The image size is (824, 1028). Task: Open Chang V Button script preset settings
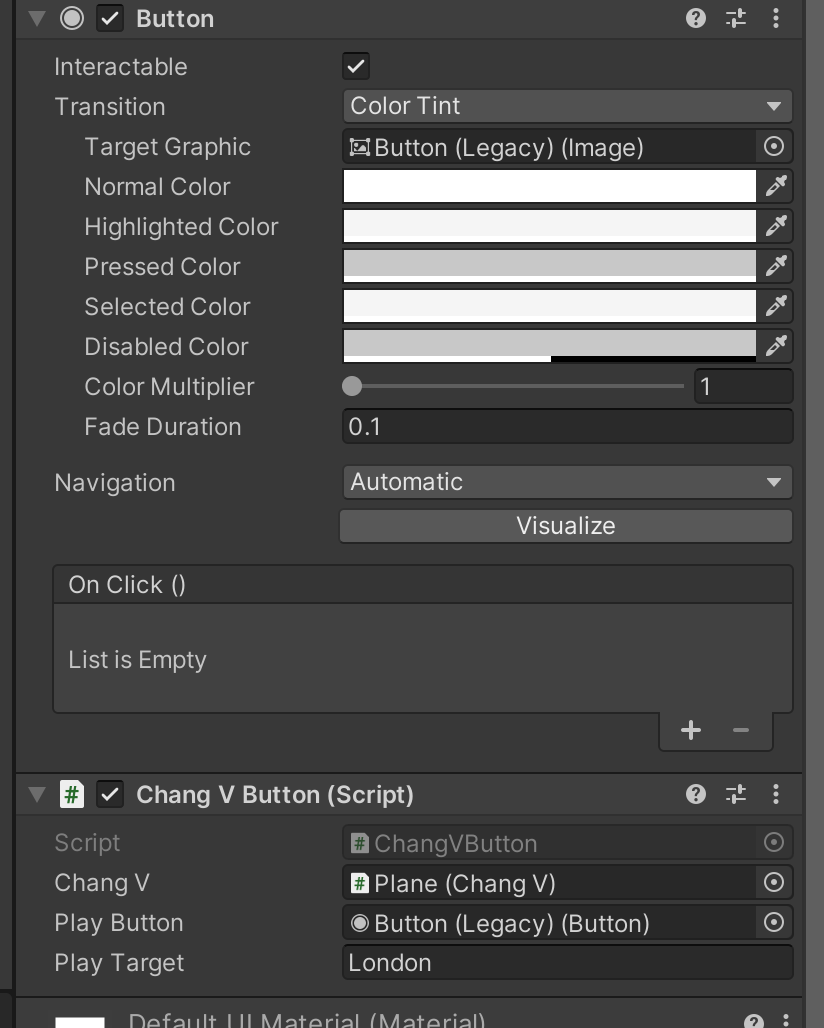coord(736,794)
